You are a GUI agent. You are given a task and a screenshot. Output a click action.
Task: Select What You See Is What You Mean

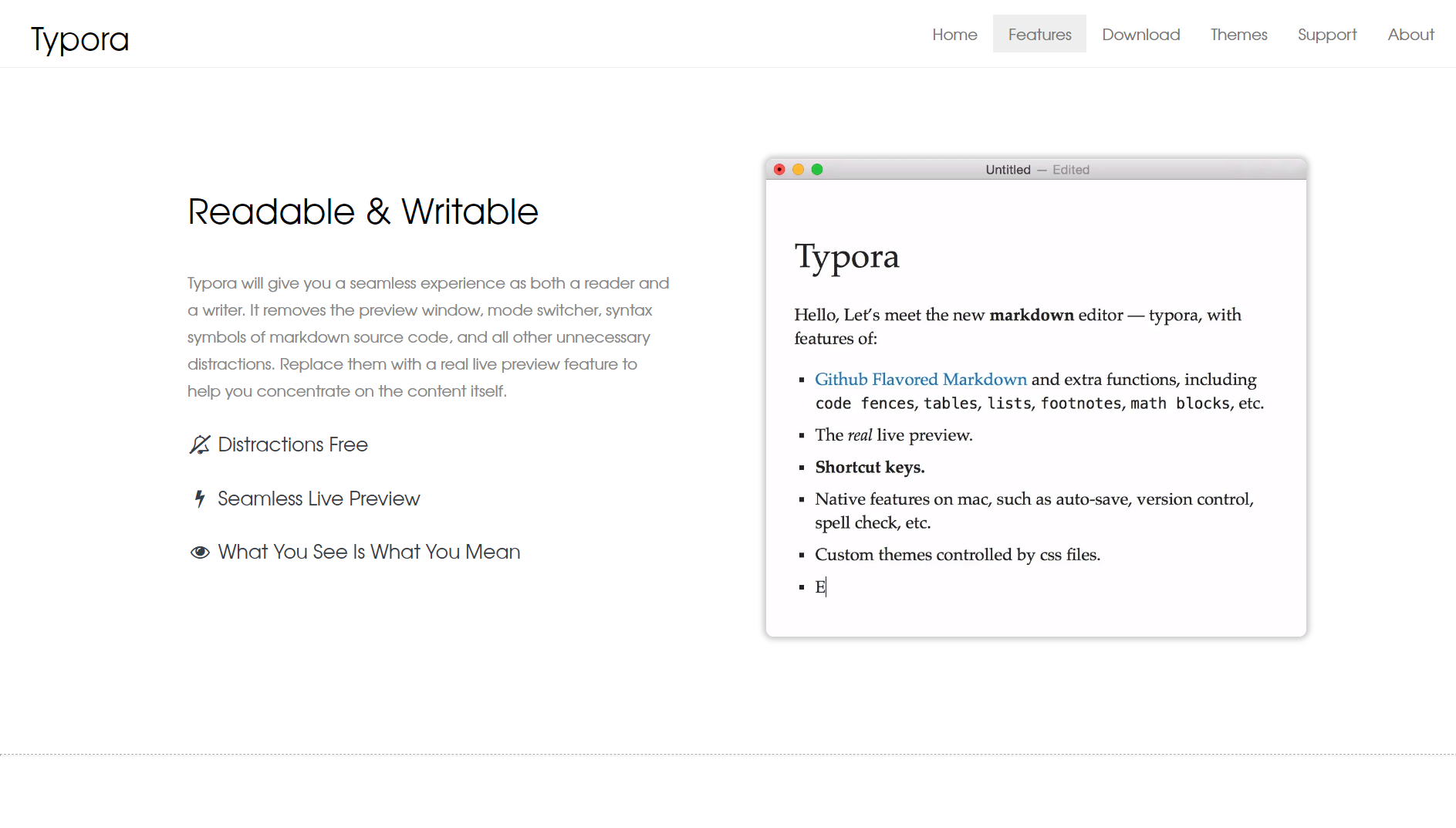click(x=369, y=553)
